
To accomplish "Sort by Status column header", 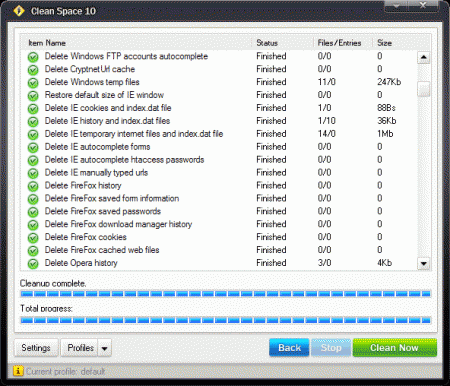I will click(x=267, y=43).
